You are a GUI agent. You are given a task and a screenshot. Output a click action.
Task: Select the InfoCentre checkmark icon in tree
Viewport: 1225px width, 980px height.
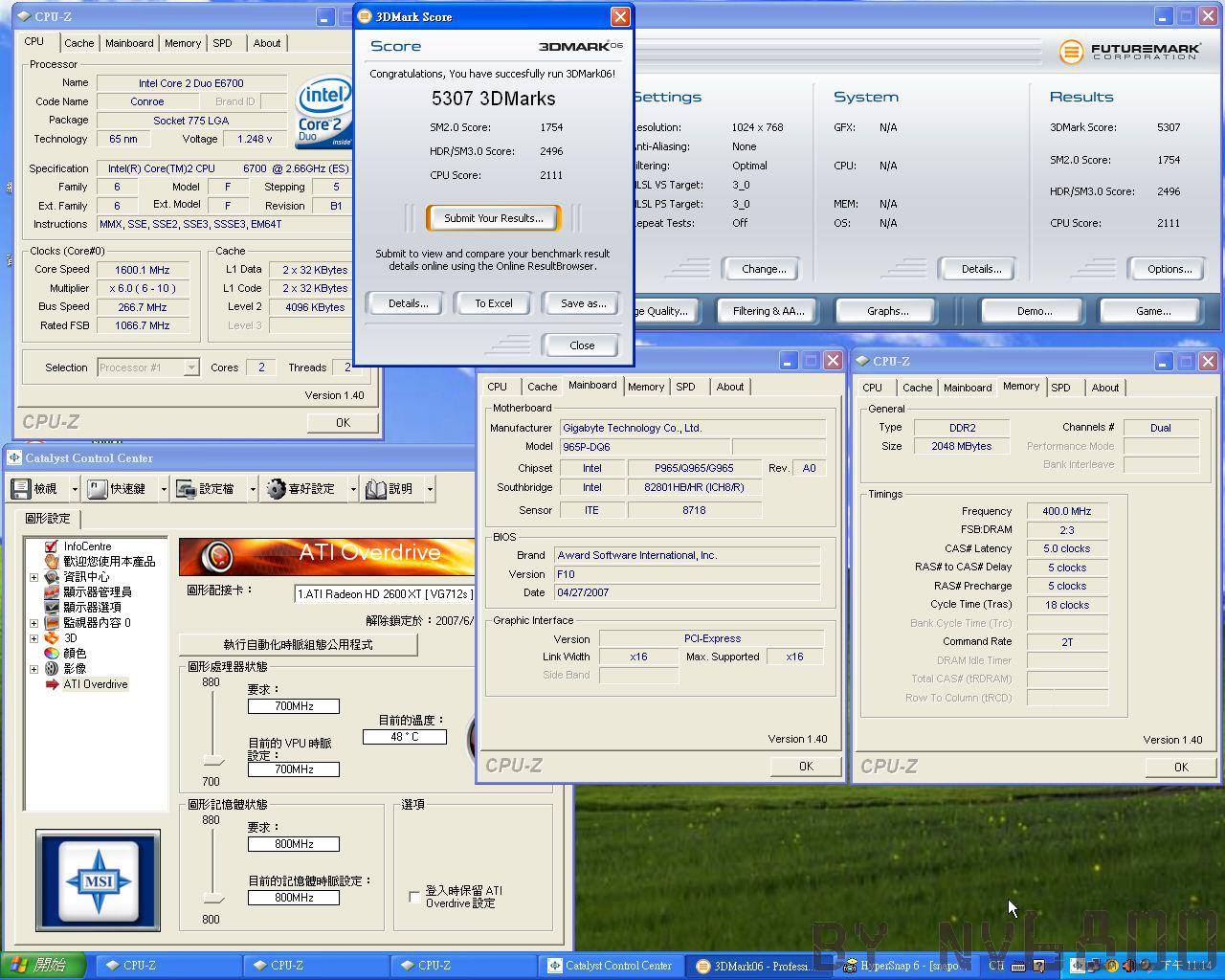52,546
